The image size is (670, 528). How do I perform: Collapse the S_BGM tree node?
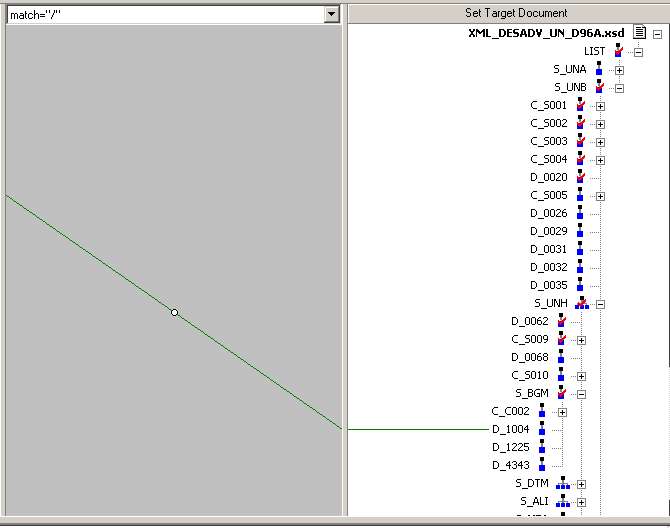point(581,394)
